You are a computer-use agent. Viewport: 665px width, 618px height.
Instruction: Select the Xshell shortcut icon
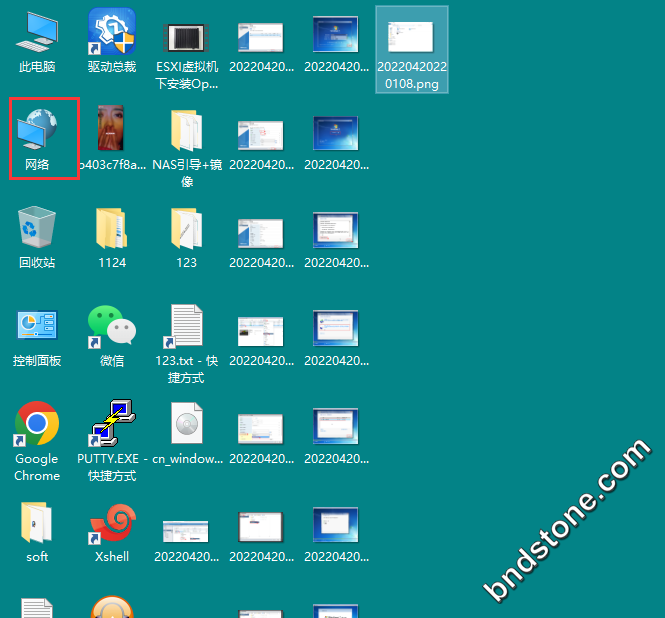click(x=112, y=531)
